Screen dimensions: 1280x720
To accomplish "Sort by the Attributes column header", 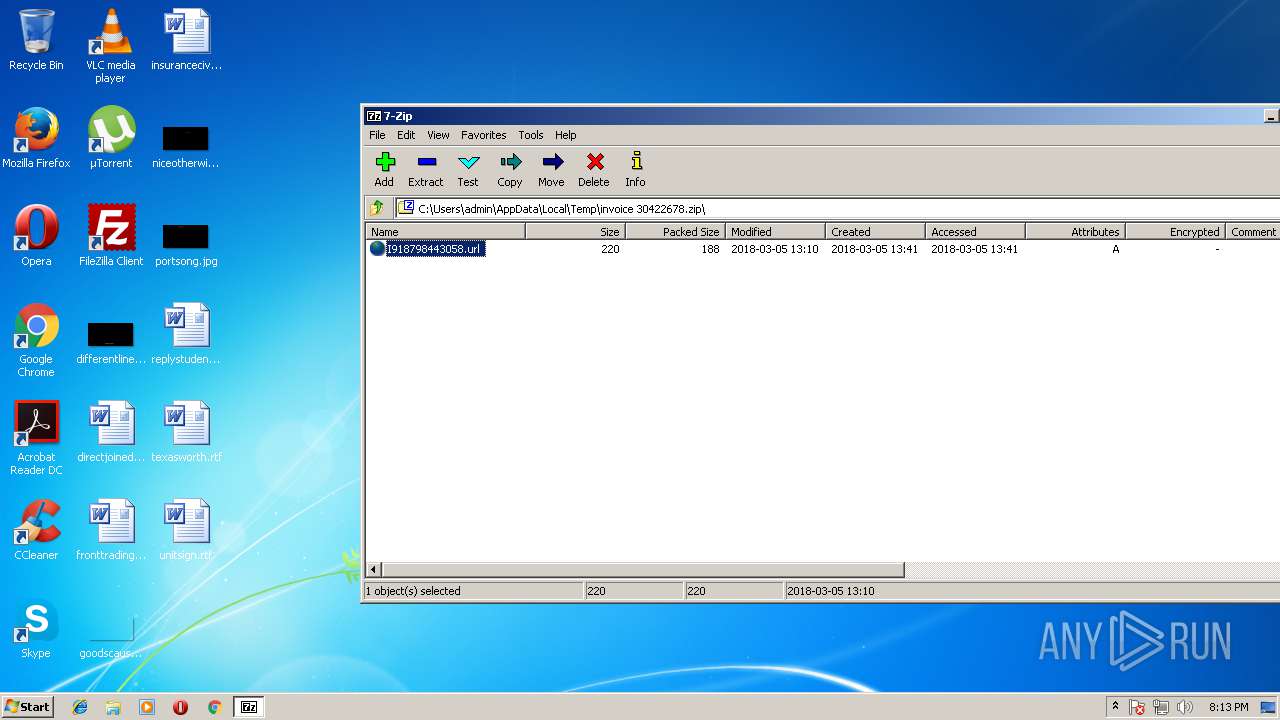I will (1075, 231).
